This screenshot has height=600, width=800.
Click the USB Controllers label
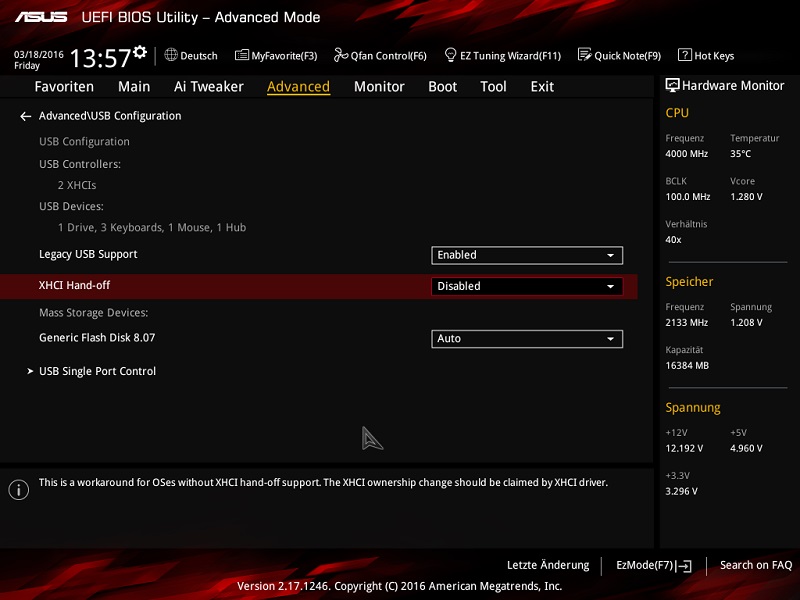click(x=80, y=164)
